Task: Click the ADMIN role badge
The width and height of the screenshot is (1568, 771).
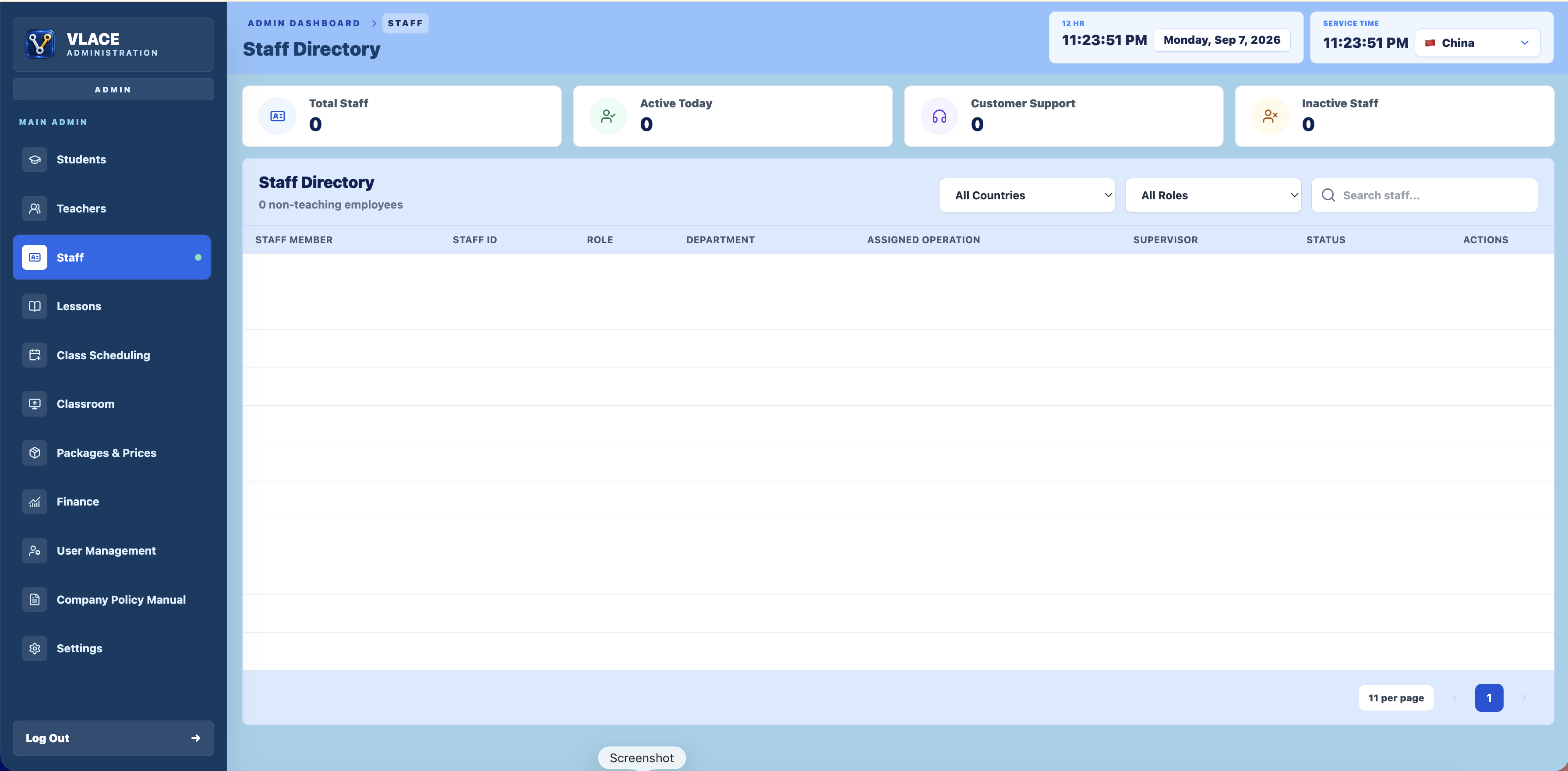Action: pyautogui.click(x=113, y=89)
